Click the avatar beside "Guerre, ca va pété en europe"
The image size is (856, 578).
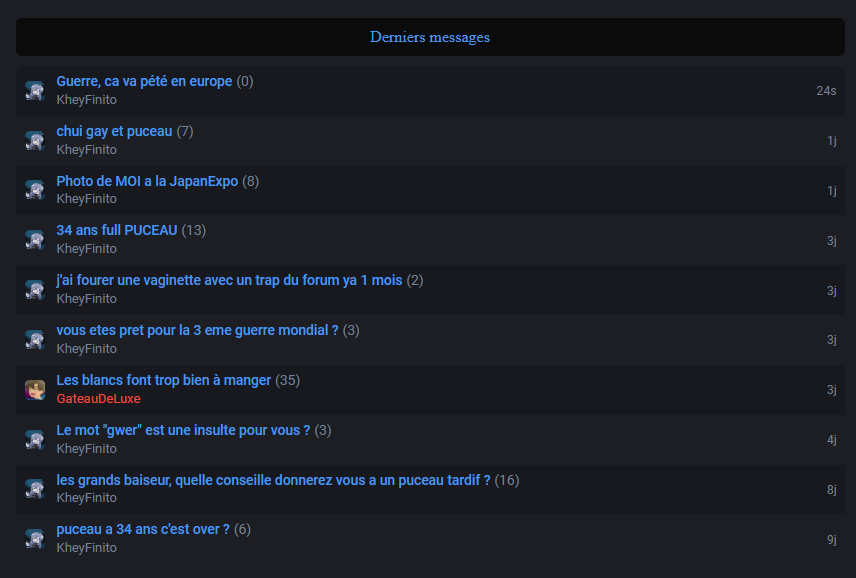35,91
